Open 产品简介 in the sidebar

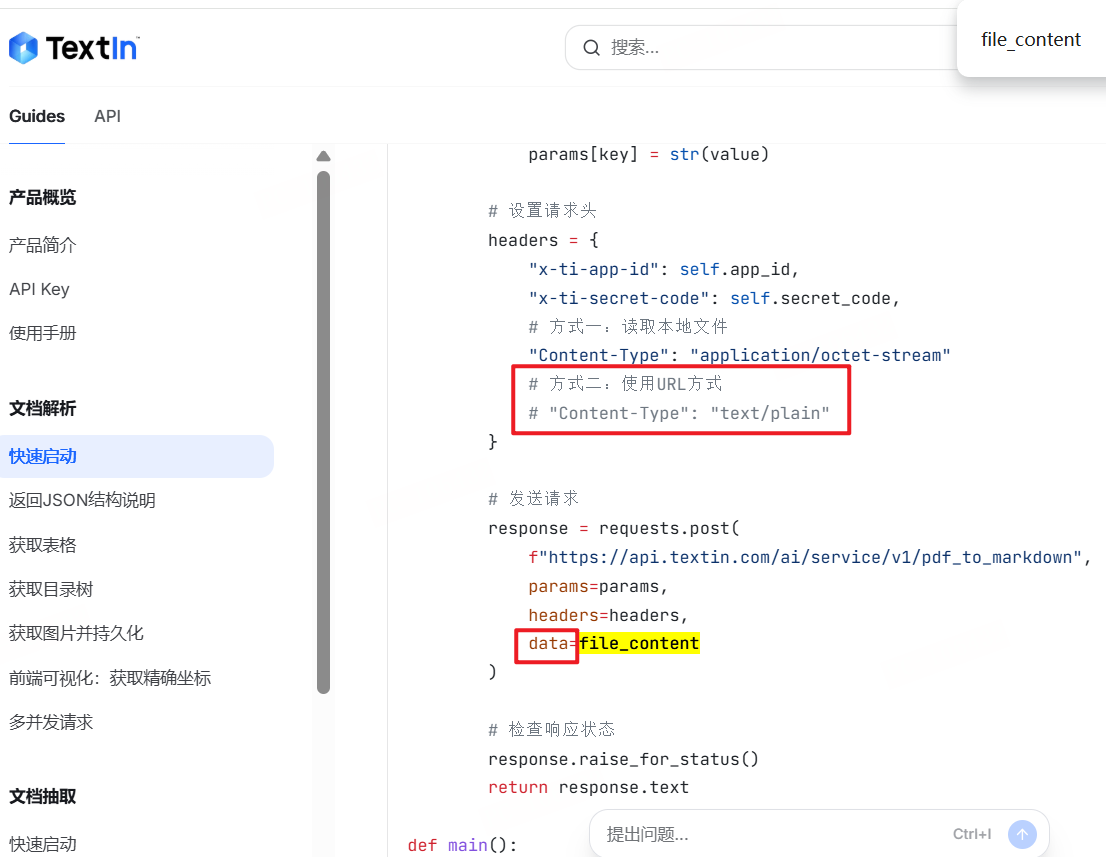click(x=42, y=245)
